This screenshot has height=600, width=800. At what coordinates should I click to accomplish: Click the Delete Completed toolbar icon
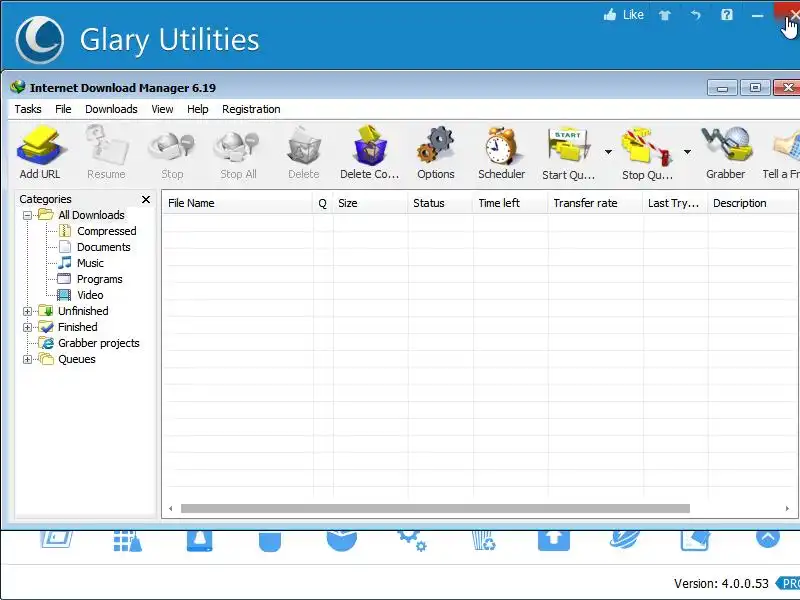tap(369, 152)
